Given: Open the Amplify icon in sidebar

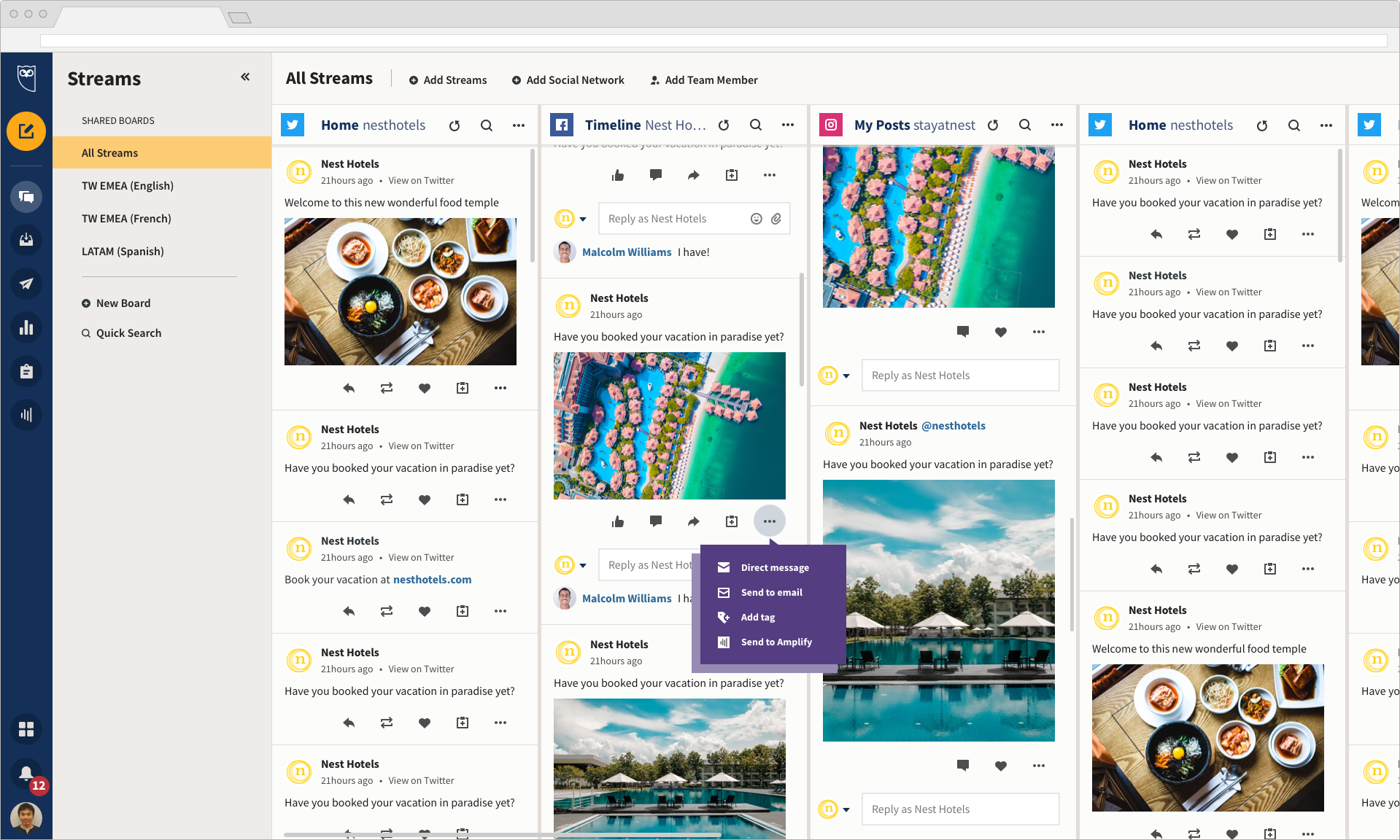Looking at the screenshot, I should click(x=26, y=415).
